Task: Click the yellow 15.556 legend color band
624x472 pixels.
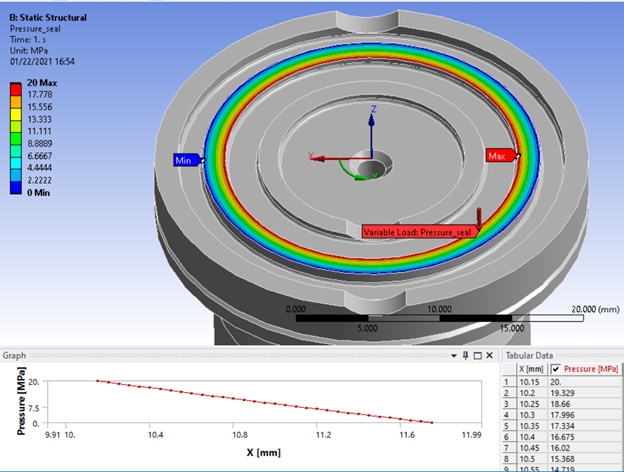Action: click(x=16, y=114)
